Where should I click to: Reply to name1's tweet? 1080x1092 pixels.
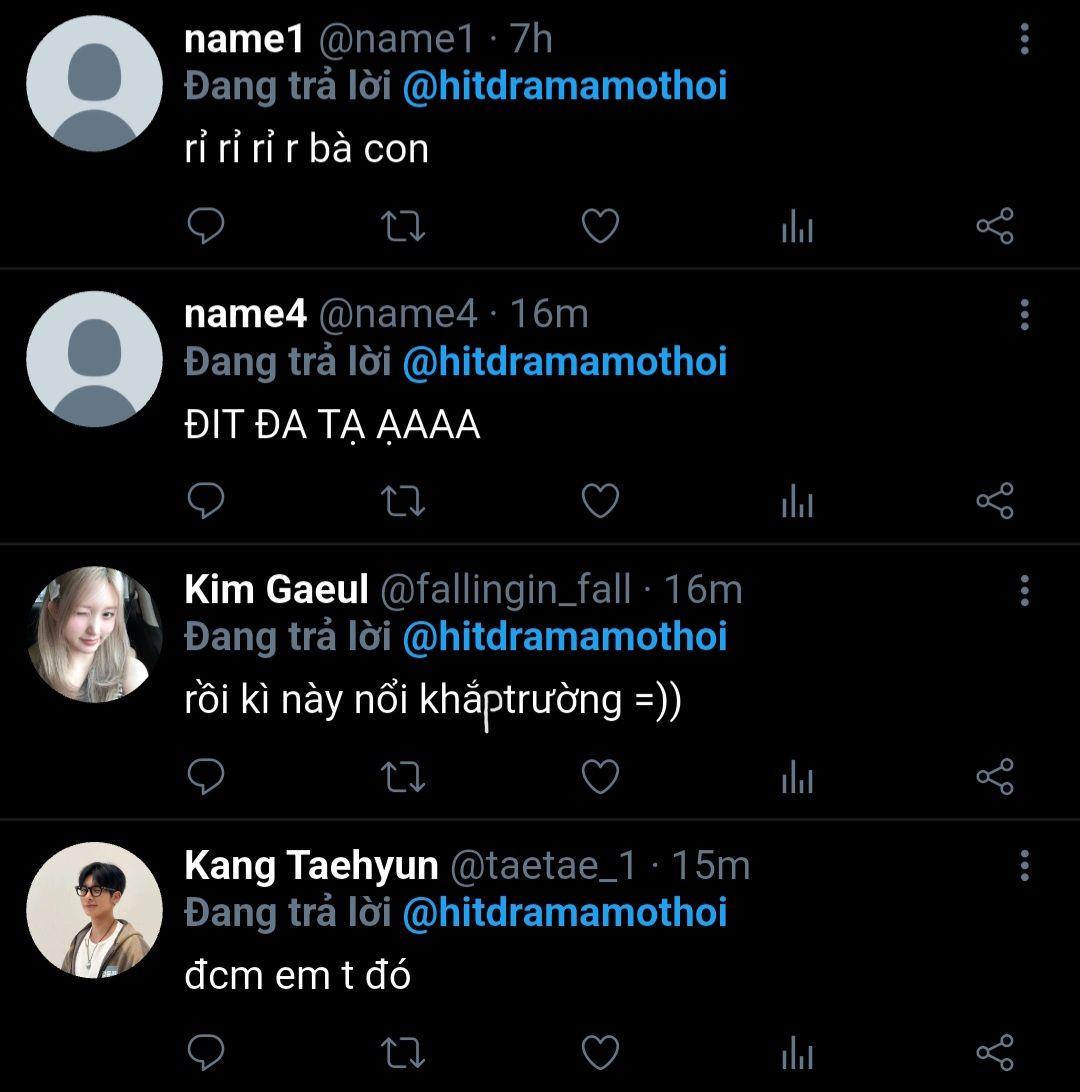coord(206,227)
